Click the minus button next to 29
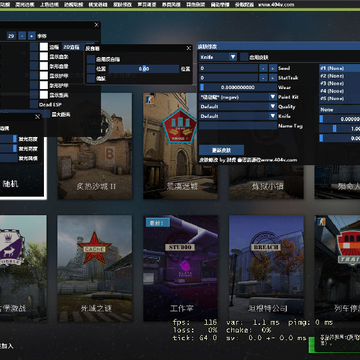 [22, 36]
